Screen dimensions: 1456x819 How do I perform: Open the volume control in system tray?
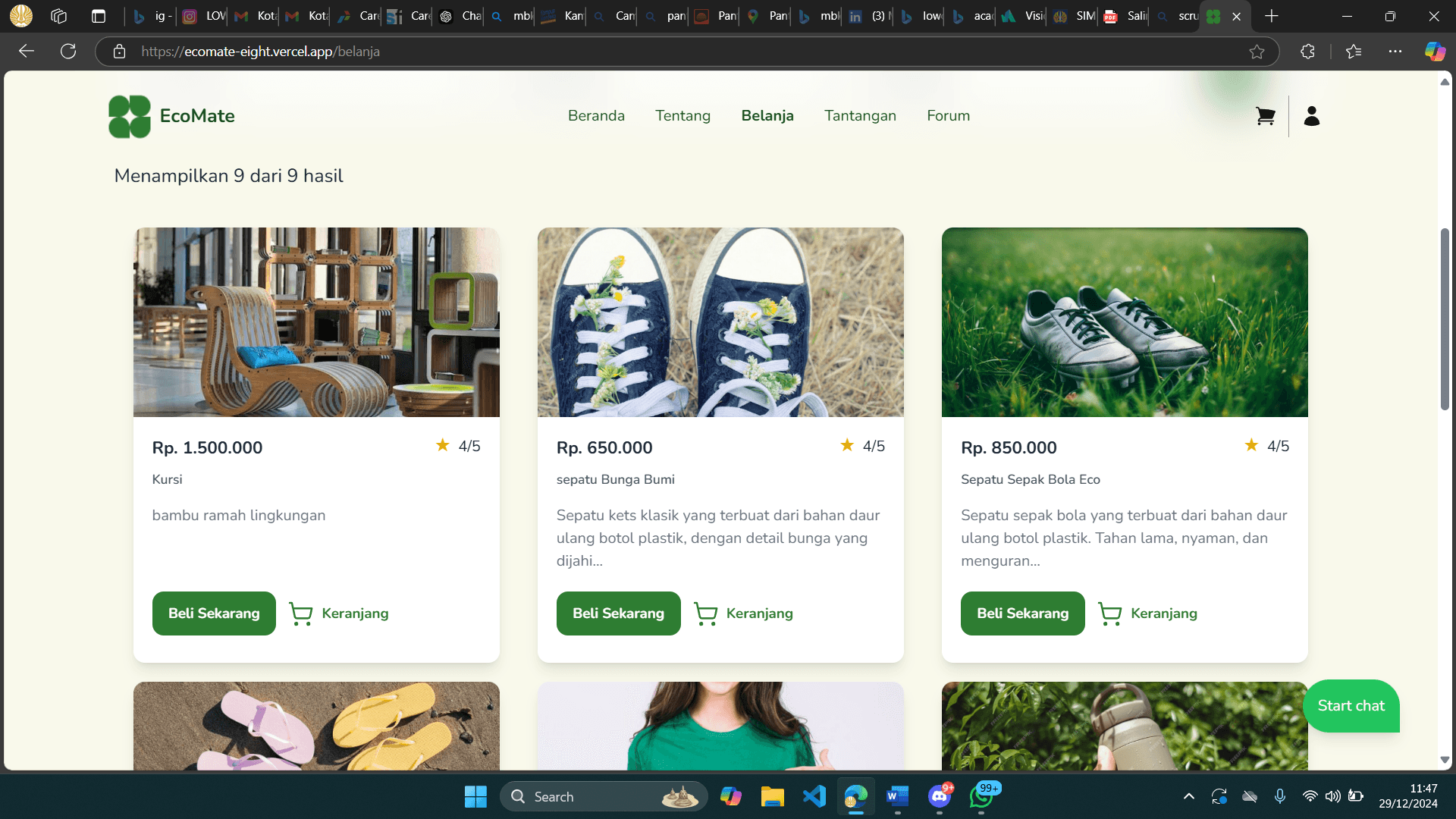point(1332,796)
